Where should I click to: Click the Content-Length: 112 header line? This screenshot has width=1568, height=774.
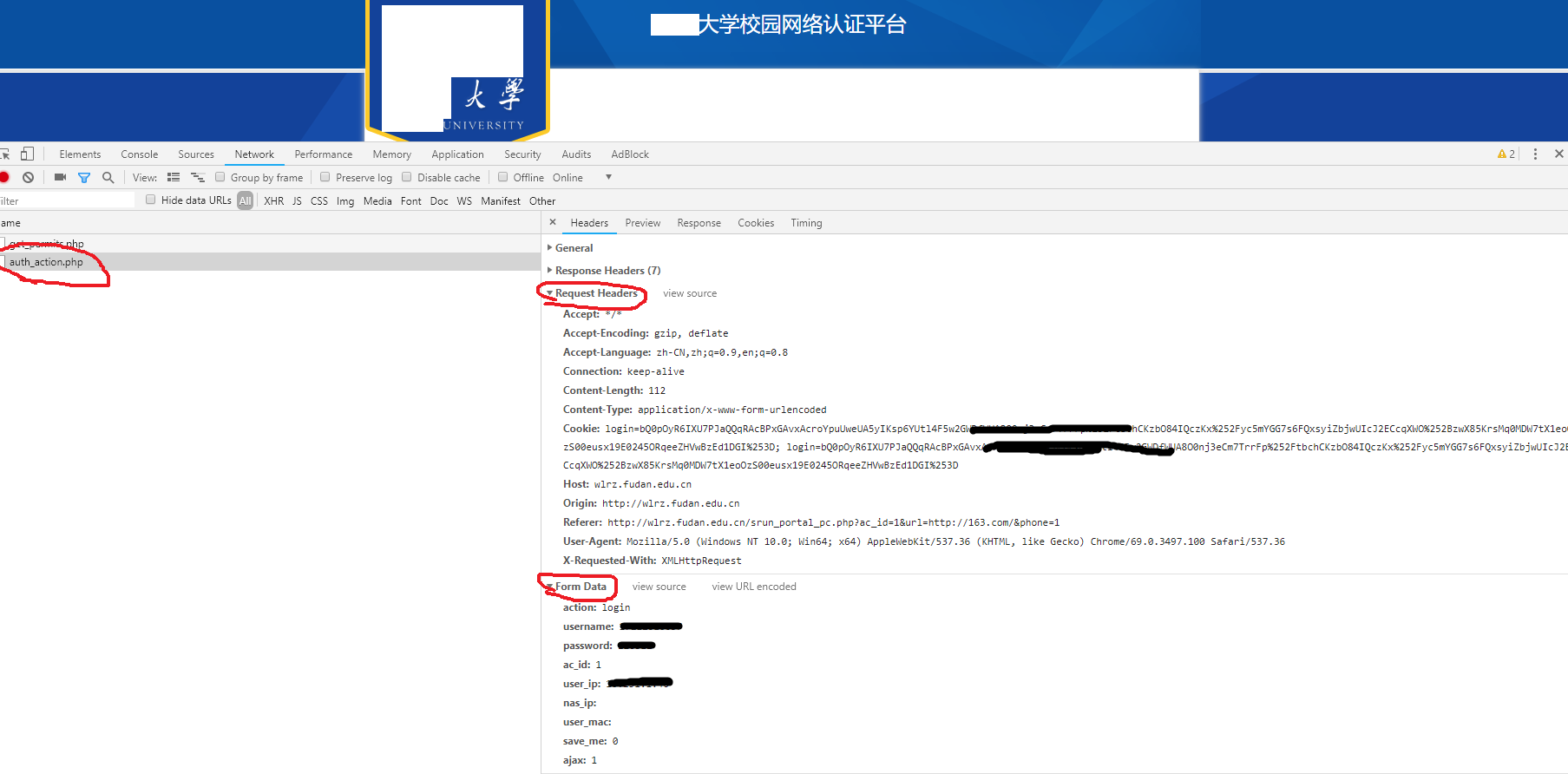[x=614, y=390]
